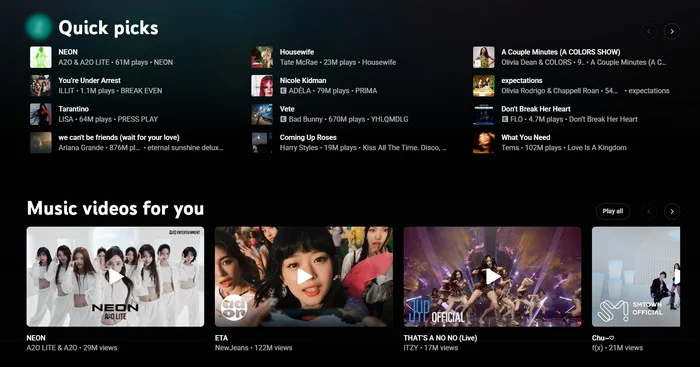Open album PRESS PLAY link
This screenshot has height=367, width=700.
138,119
